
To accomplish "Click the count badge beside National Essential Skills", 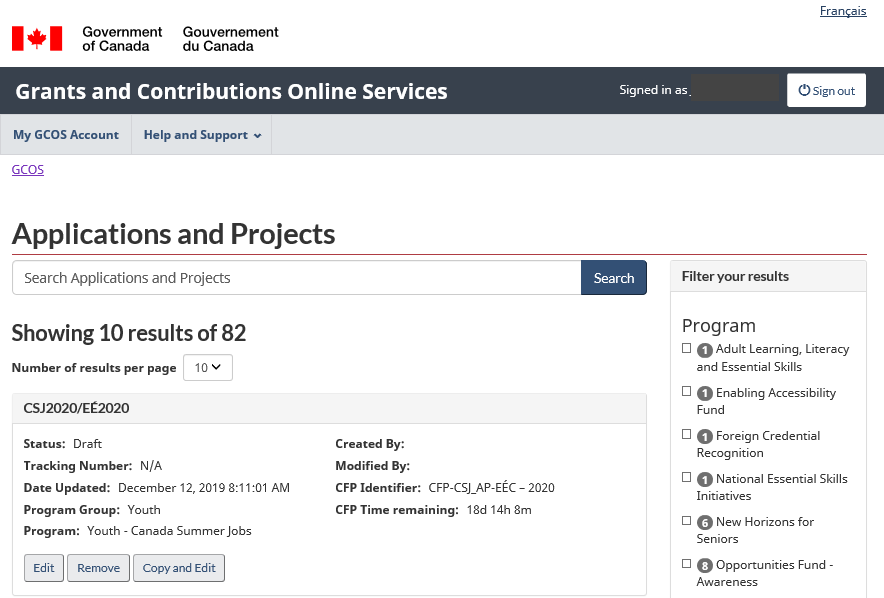I will pos(704,480).
